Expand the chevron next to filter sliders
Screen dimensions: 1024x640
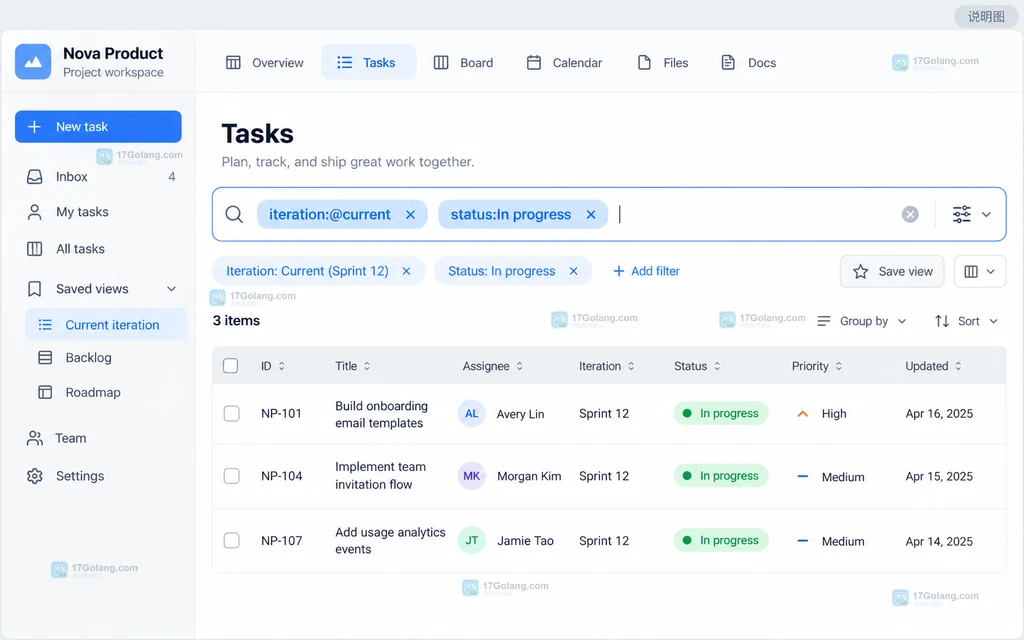986,214
